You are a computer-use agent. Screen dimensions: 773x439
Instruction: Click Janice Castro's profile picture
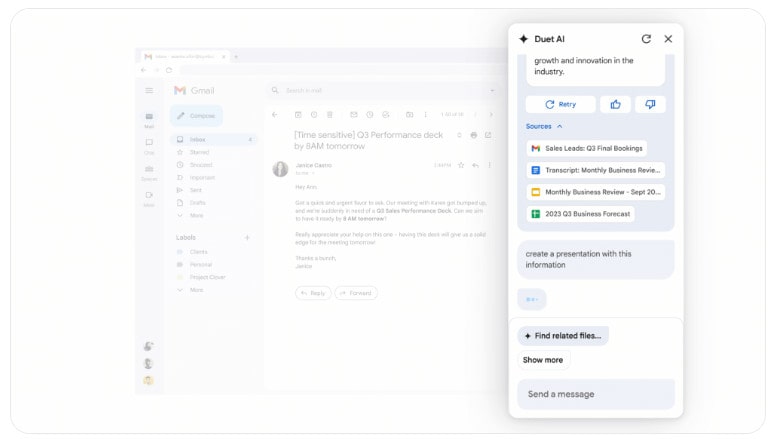[281, 169]
